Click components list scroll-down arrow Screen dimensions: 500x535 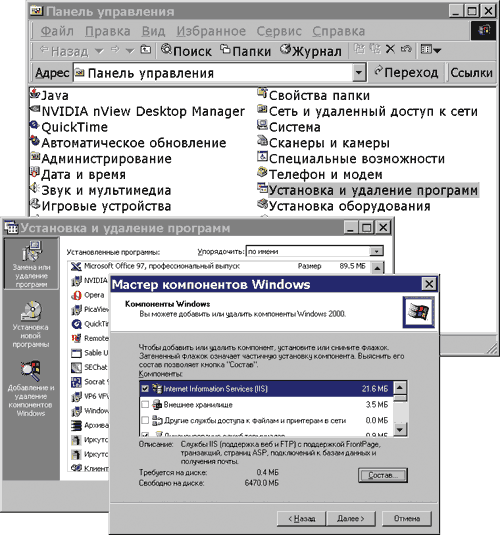click(400, 430)
